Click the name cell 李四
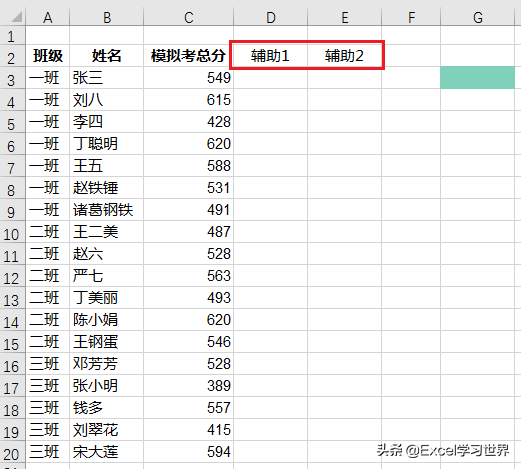521x469 pixels. pyautogui.click(x=107, y=122)
